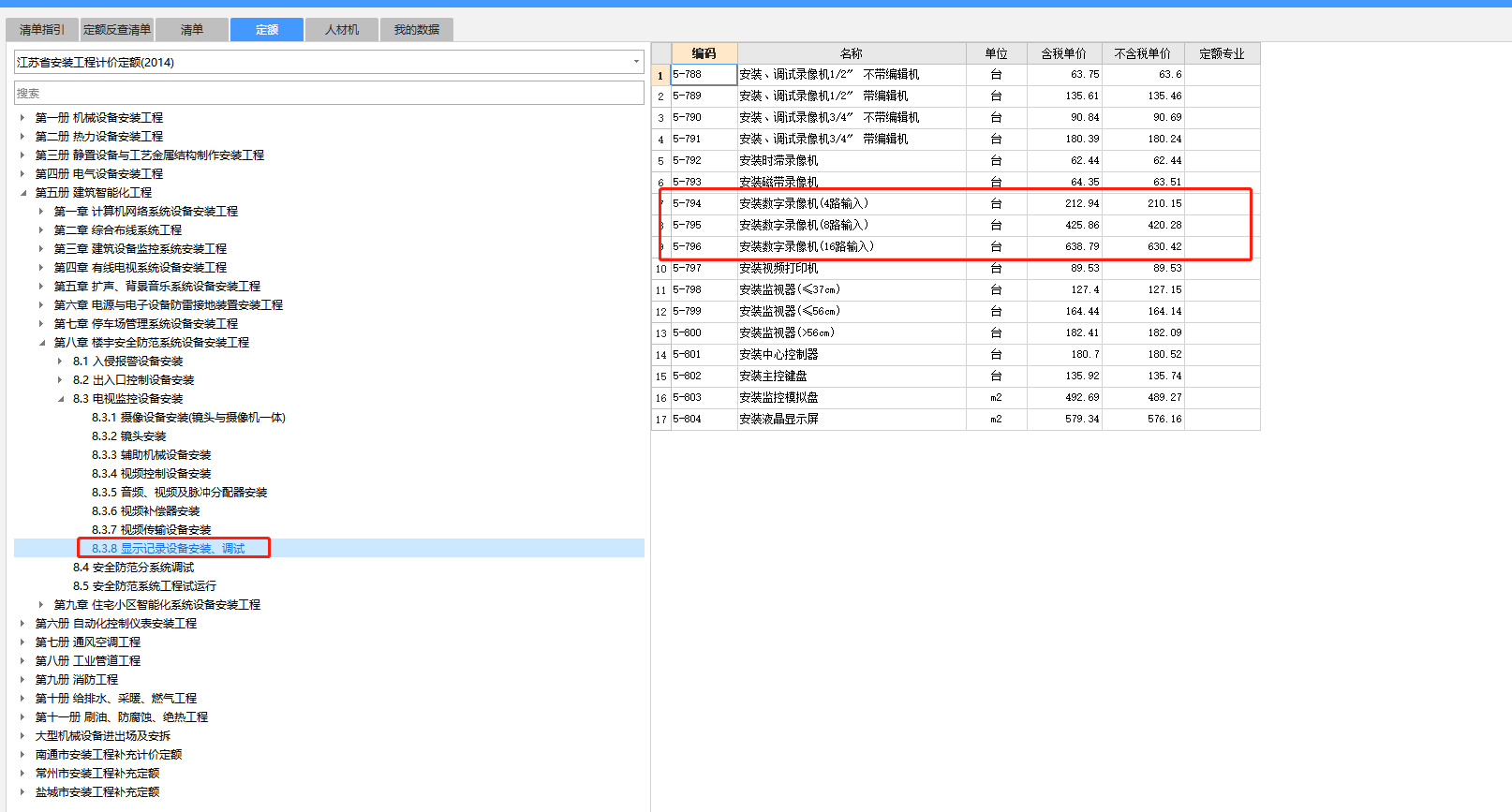Select 8.3.6 视频补偿器安装
Image resolution: width=1512 pixels, height=812 pixels.
click(146, 511)
